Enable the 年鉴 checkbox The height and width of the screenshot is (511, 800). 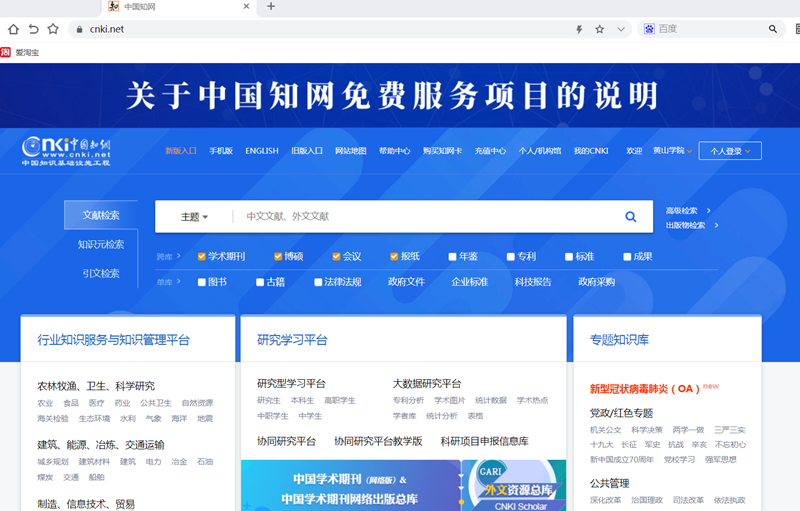click(x=453, y=257)
